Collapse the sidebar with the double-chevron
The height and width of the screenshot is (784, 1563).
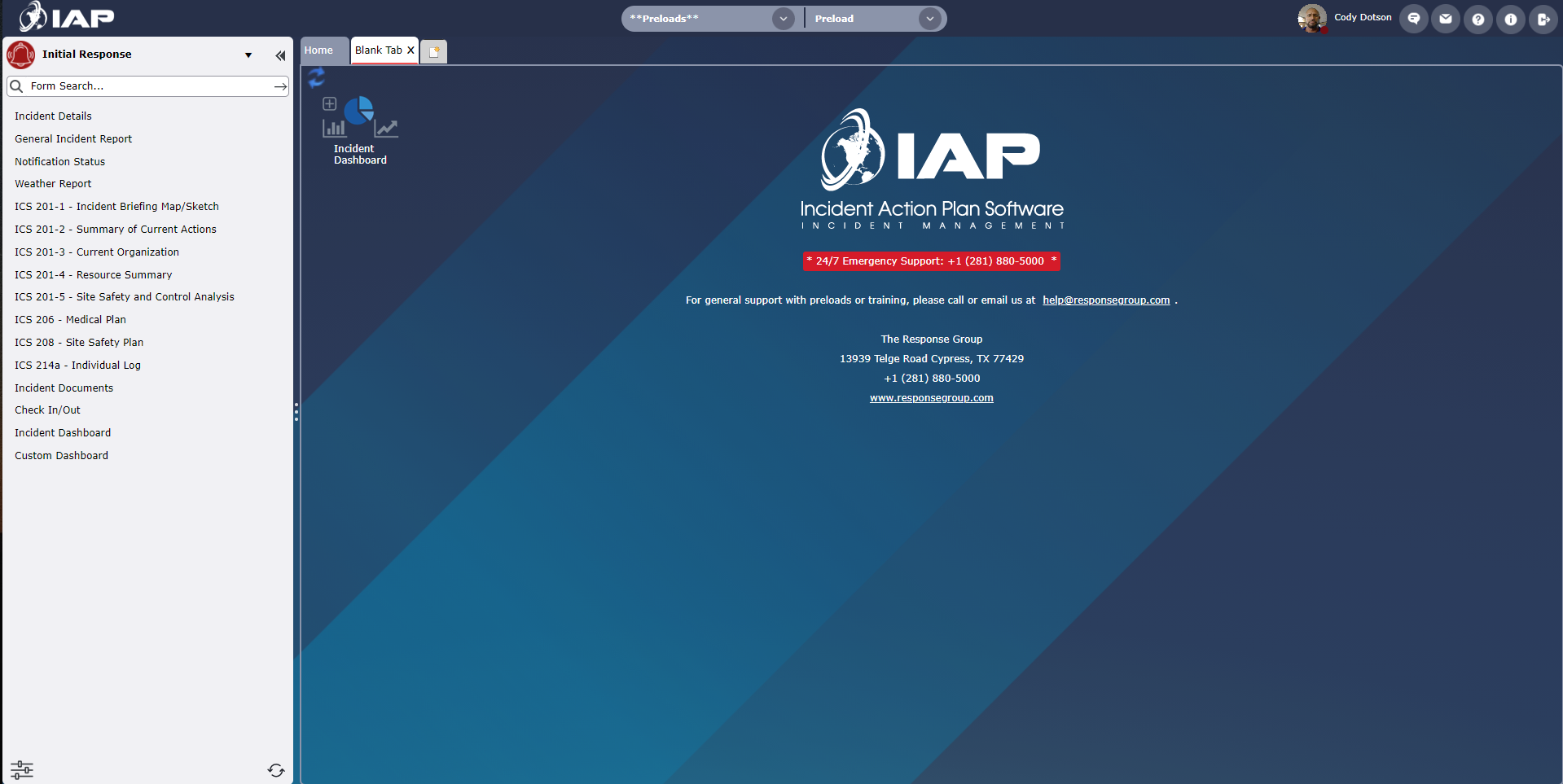280,55
